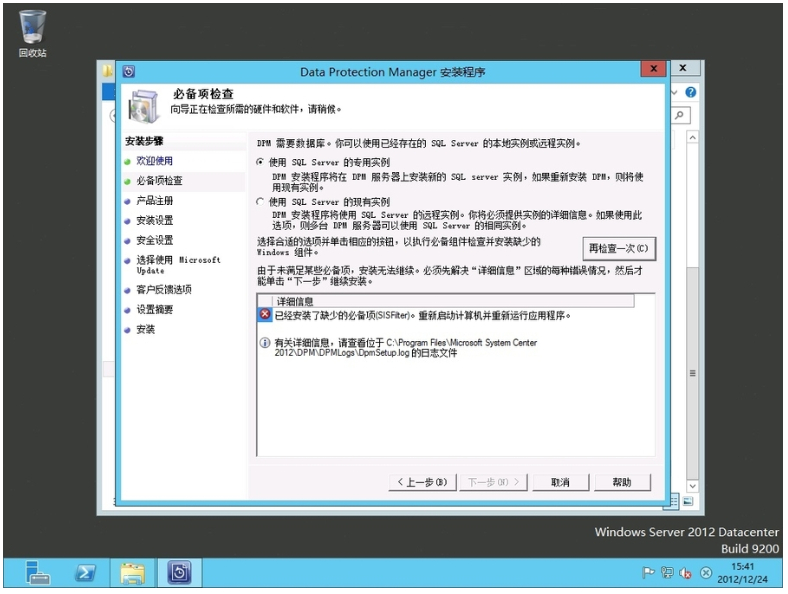Select the 安装设置 setup step
This screenshot has width=788, height=594.
pyautogui.click(x=154, y=220)
